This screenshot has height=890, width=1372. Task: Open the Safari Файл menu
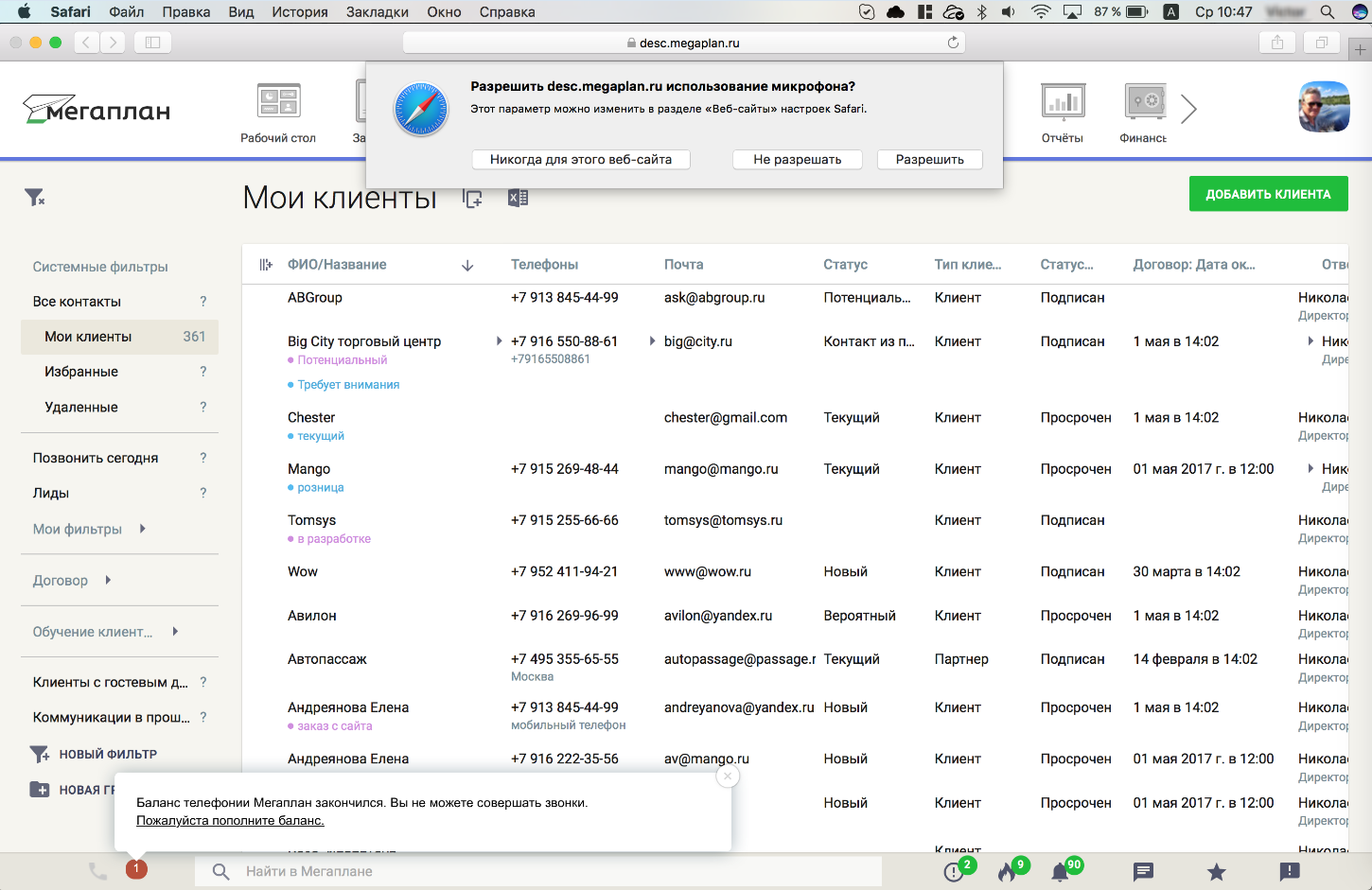point(127,12)
